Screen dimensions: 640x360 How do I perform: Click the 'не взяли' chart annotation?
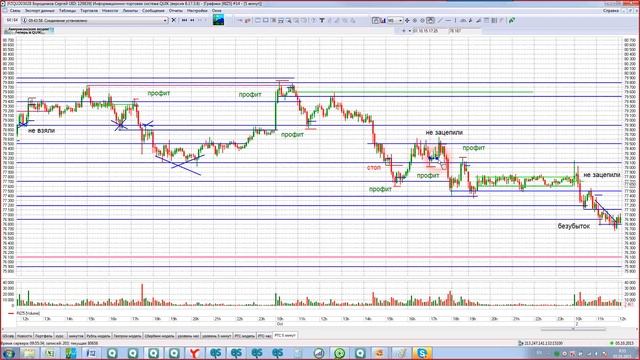[x=41, y=131]
